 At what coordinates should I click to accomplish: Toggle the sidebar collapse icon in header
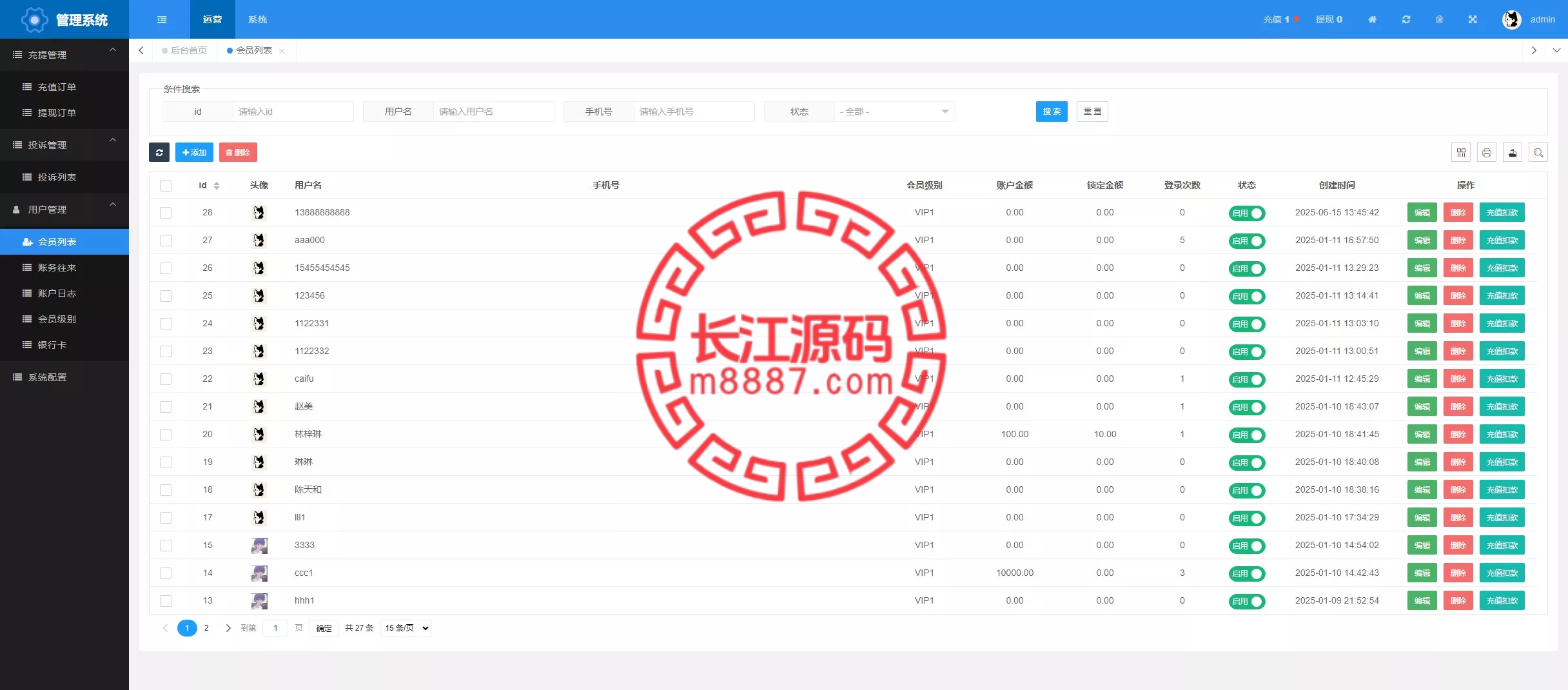click(x=162, y=19)
